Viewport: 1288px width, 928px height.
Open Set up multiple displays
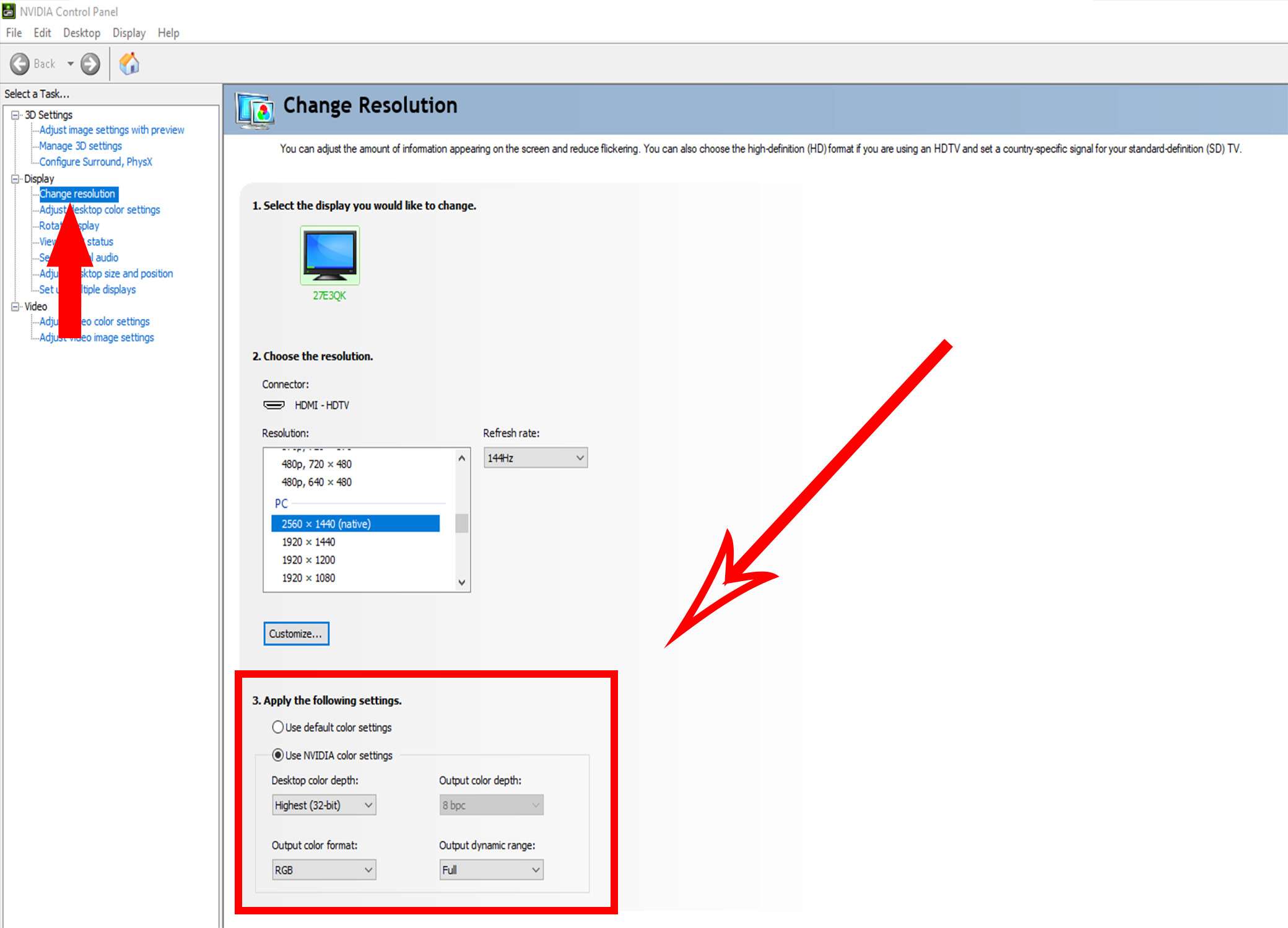tap(87, 289)
